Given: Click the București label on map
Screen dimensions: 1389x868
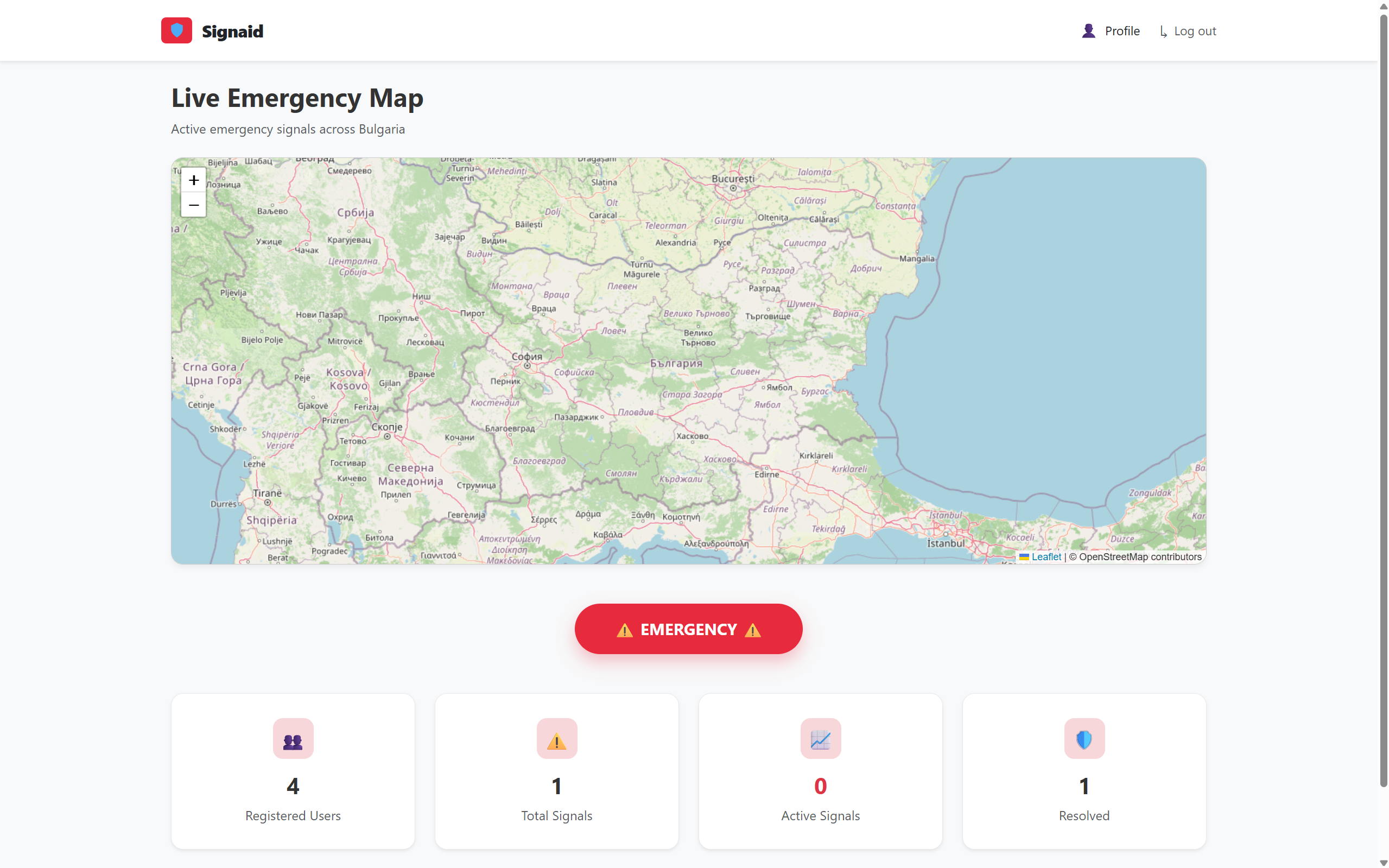Looking at the screenshot, I should click(732, 179).
